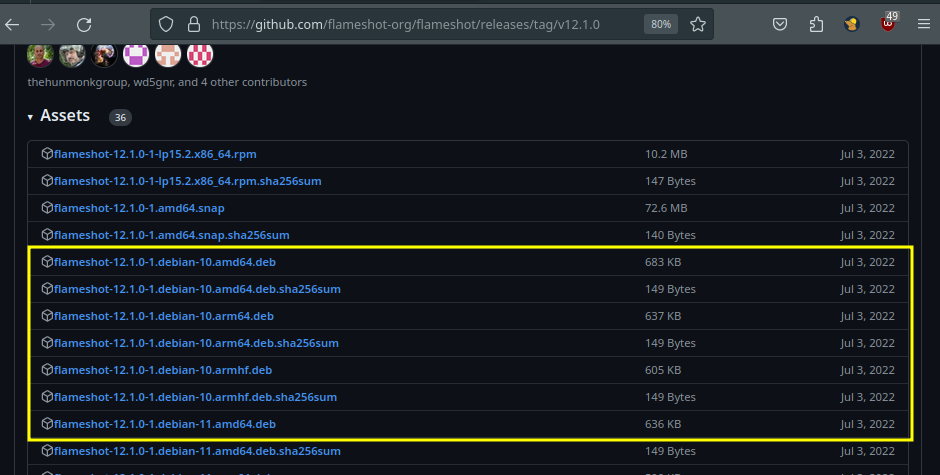Download the lp15.2.x86_64.rpm package
The height and width of the screenshot is (475, 940).
coord(155,154)
